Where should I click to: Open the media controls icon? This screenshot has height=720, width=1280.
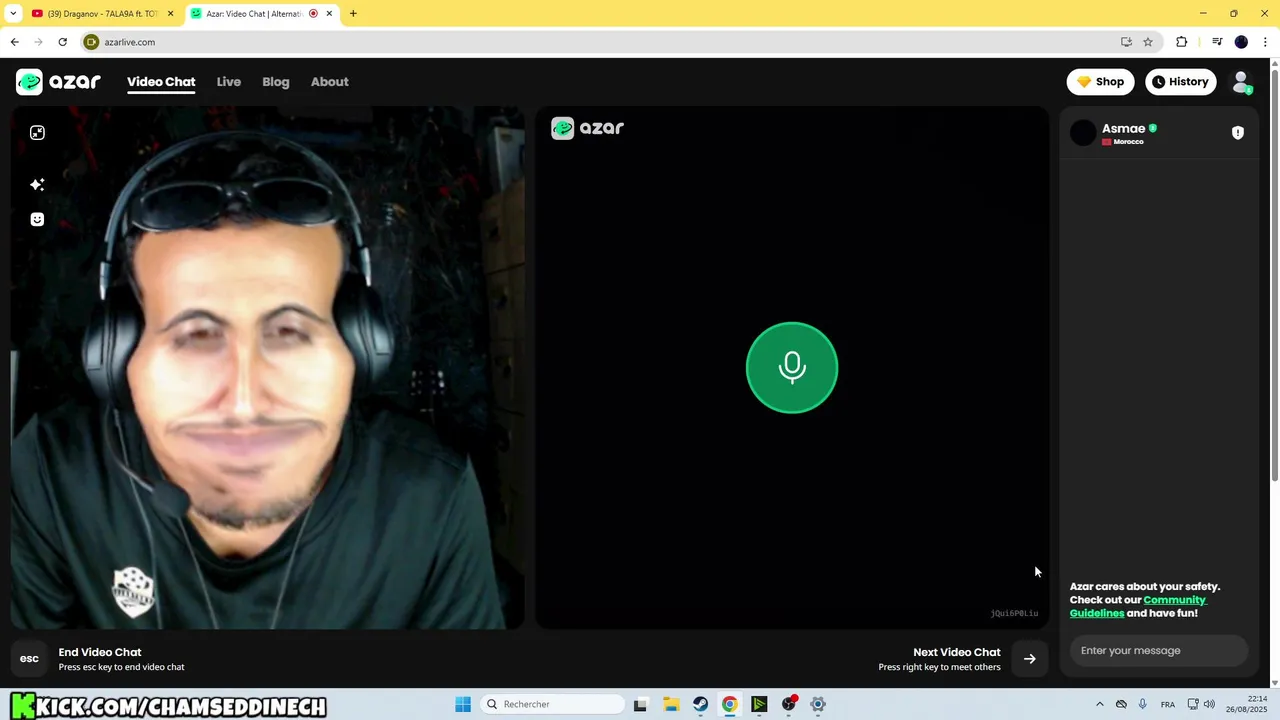(x=1217, y=42)
